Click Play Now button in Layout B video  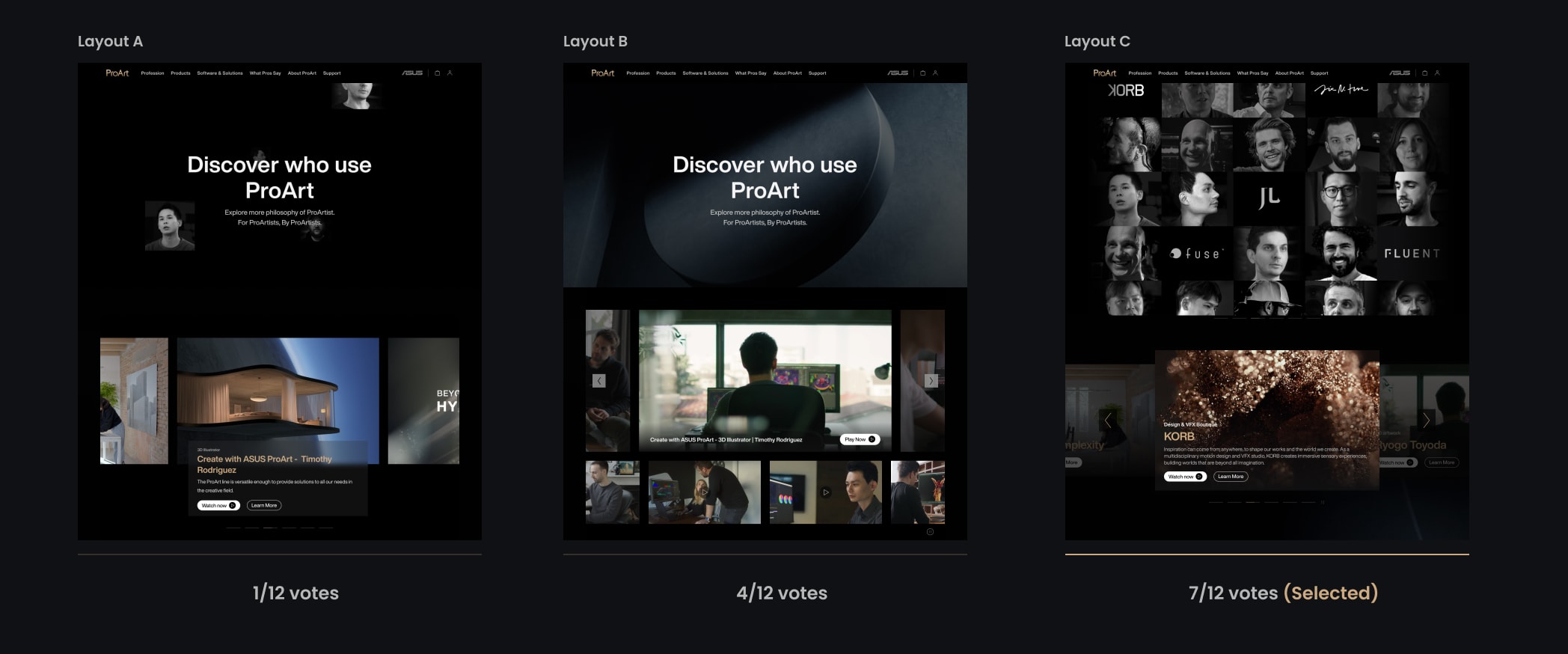click(x=860, y=440)
